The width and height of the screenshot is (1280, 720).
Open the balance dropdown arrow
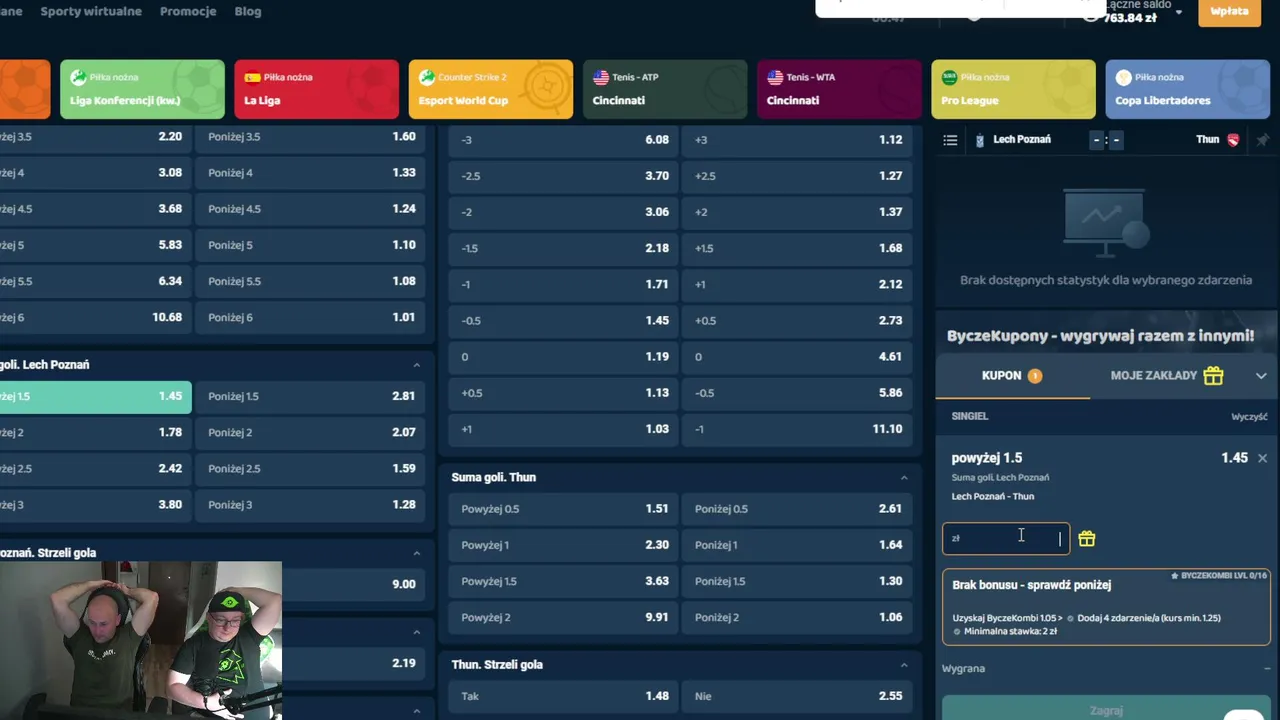(1179, 12)
